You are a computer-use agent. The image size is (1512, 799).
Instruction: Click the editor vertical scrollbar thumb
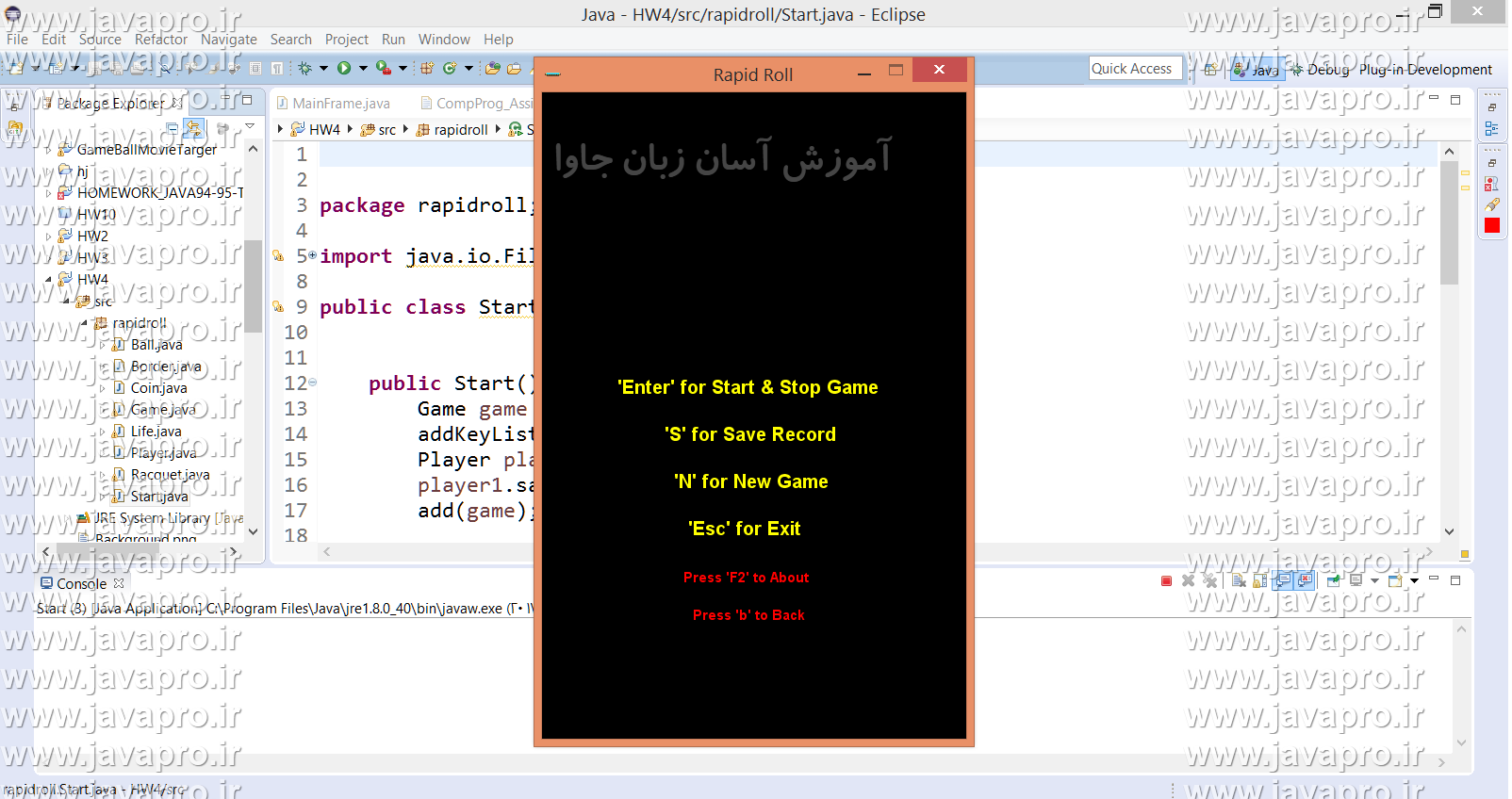click(1449, 221)
